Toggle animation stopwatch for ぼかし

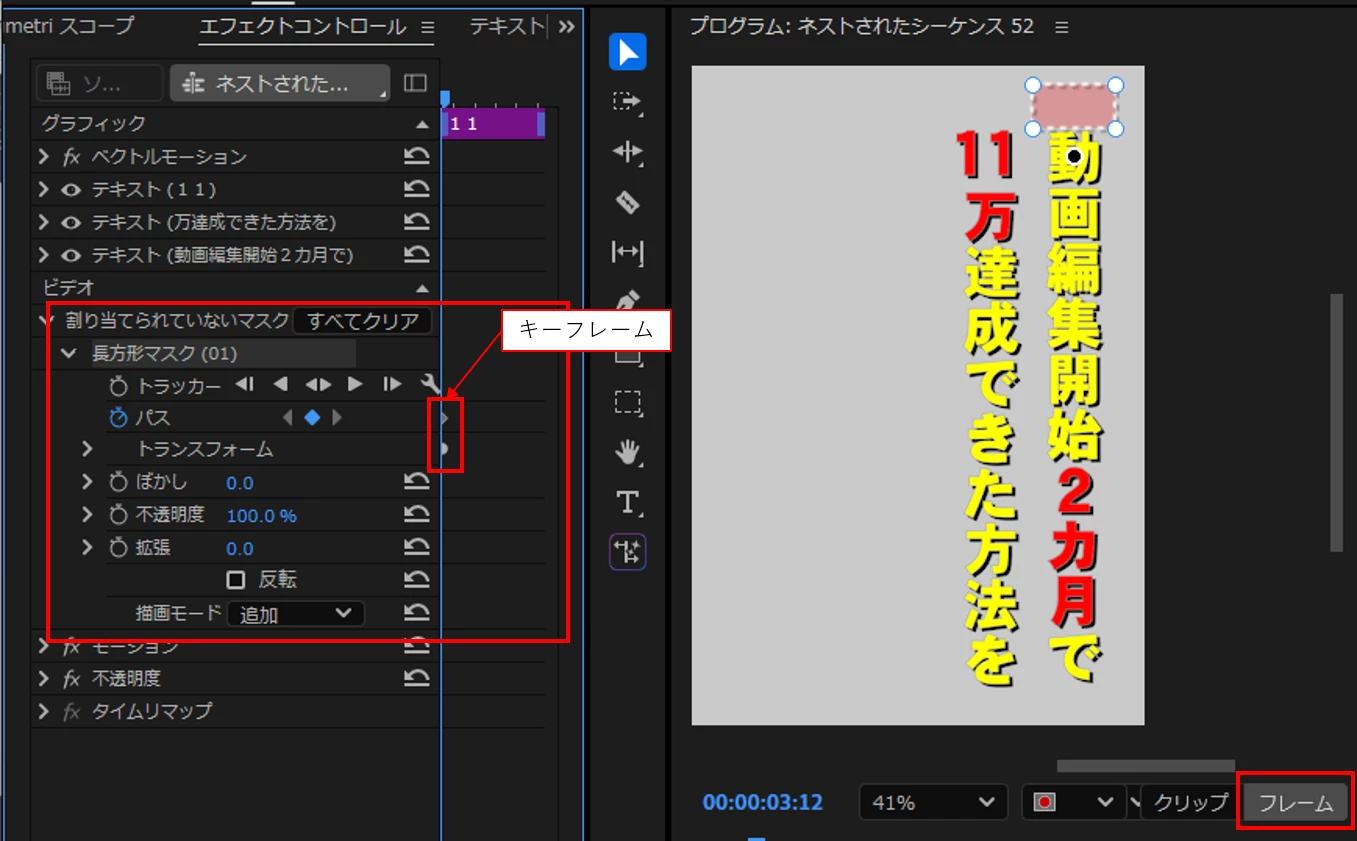(119, 483)
